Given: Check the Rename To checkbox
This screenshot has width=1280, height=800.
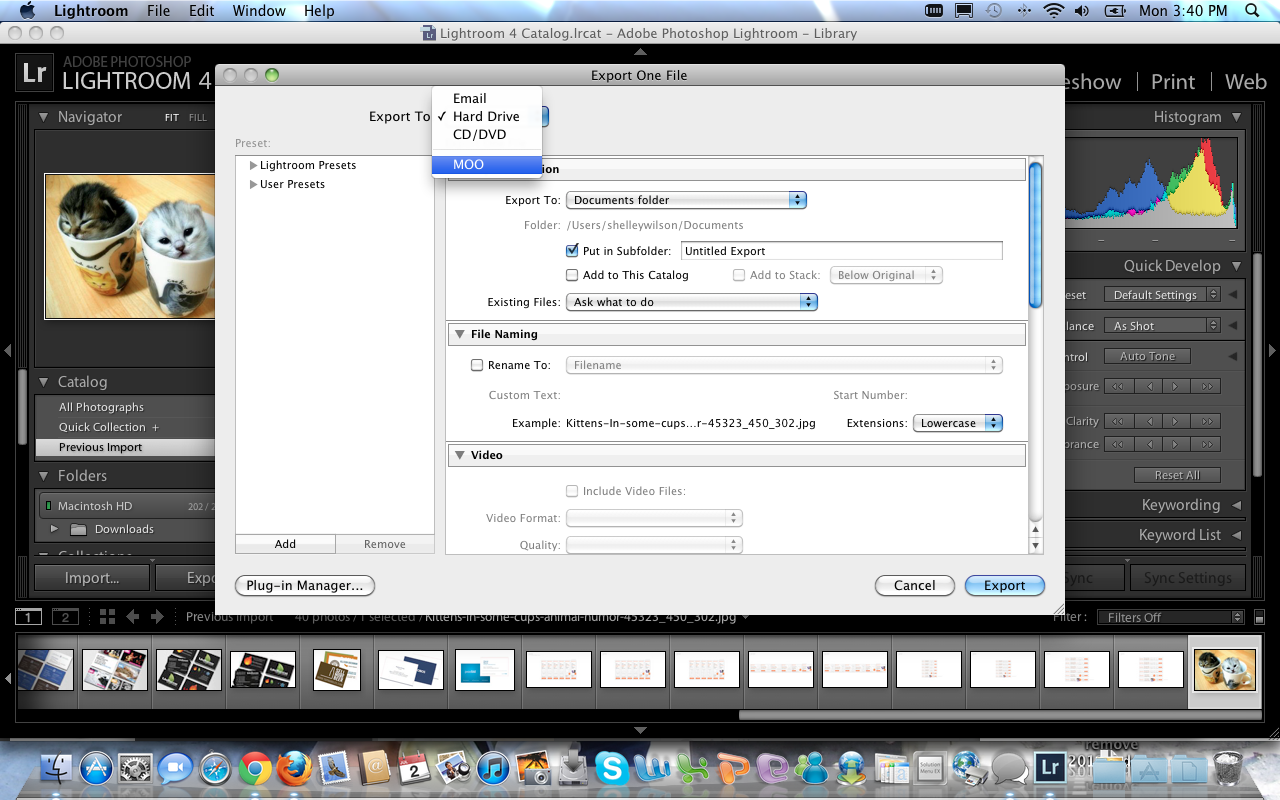Looking at the screenshot, I should (477, 365).
